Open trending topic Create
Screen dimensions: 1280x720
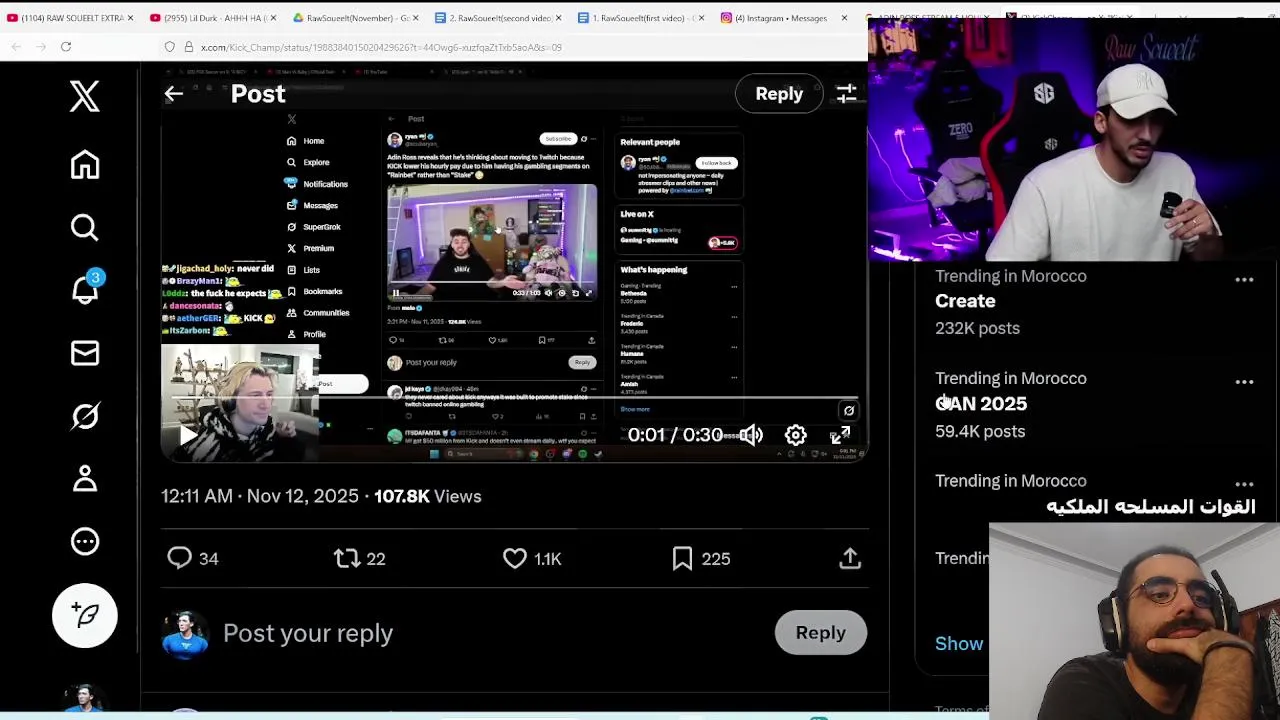point(965,301)
